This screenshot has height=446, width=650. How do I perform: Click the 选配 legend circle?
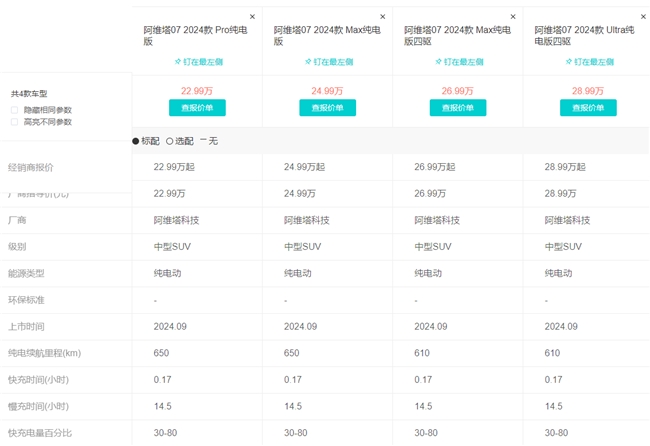pyautogui.click(x=169, y=141)
